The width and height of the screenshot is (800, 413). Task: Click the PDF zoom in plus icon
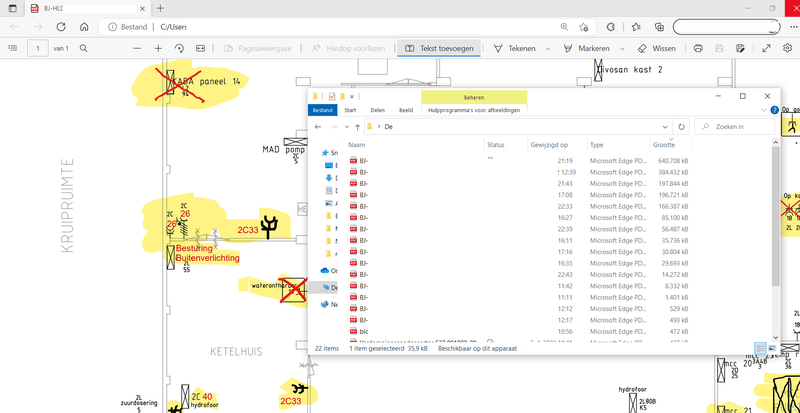pos(158,48)
